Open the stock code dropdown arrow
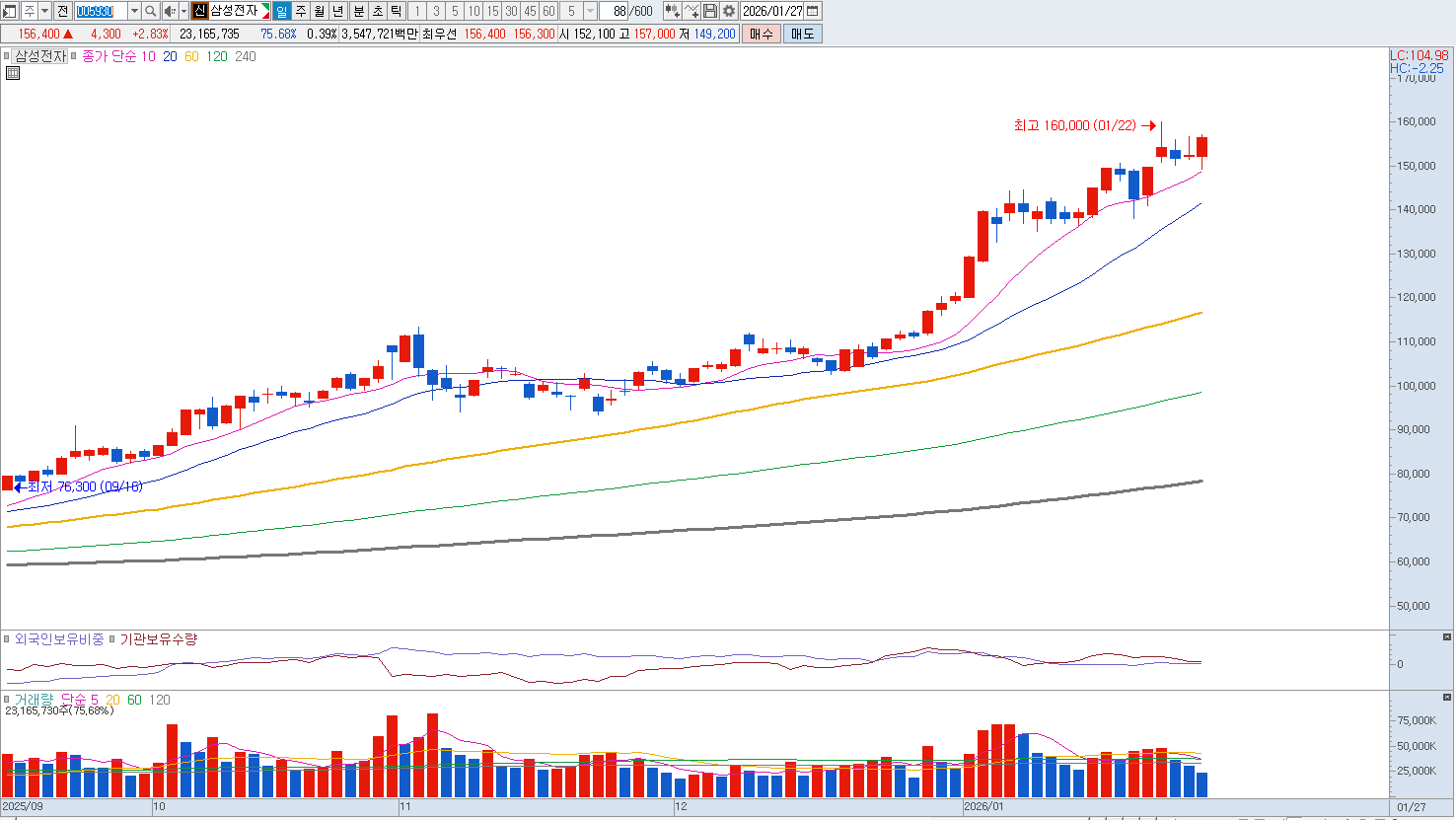Viewport: 1456px width, 820px height. [x=134, y=11]
